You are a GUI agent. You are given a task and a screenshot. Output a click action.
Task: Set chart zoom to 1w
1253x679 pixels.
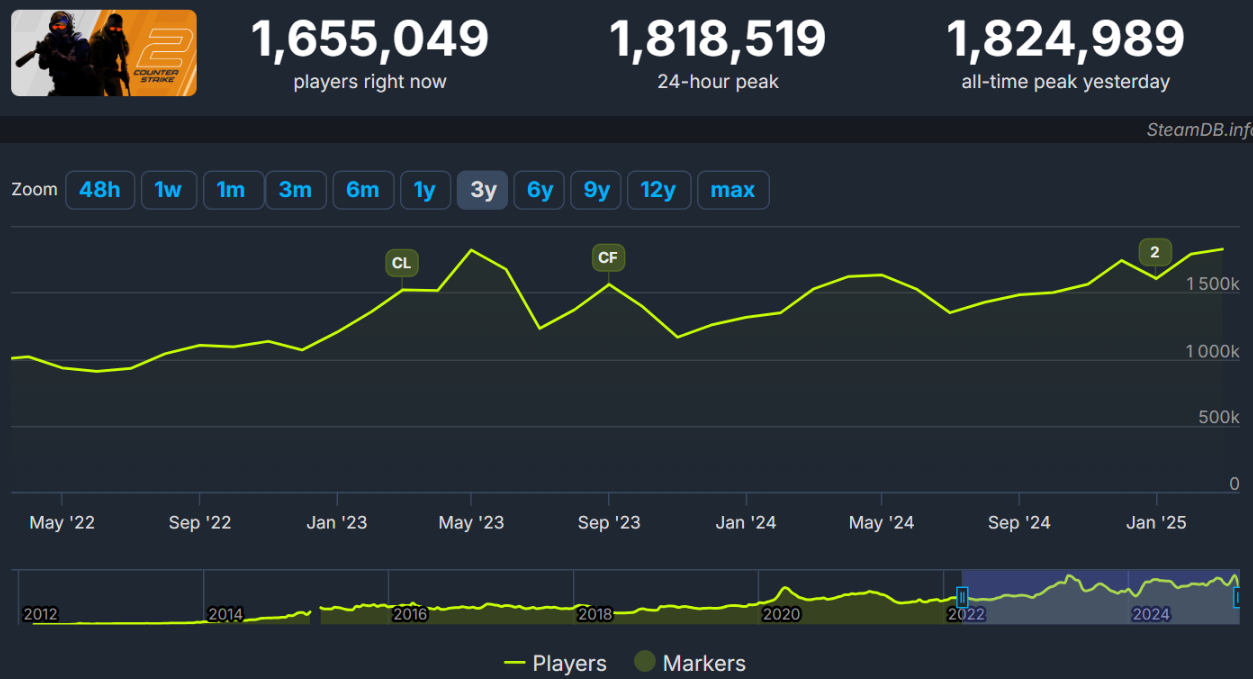click(x=168, y=190)
